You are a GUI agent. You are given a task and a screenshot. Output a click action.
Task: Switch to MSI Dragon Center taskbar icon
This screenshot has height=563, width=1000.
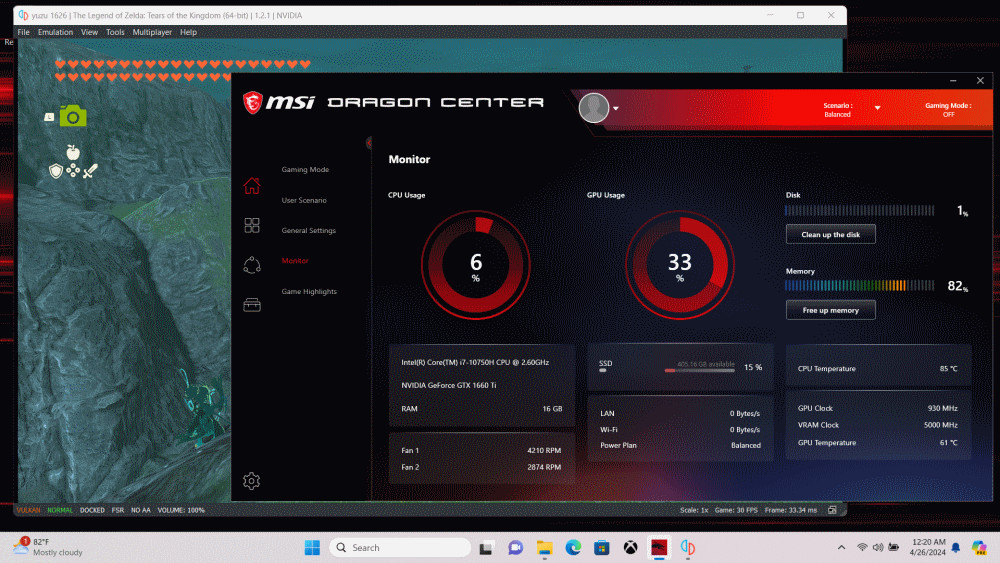click(659, 548)
